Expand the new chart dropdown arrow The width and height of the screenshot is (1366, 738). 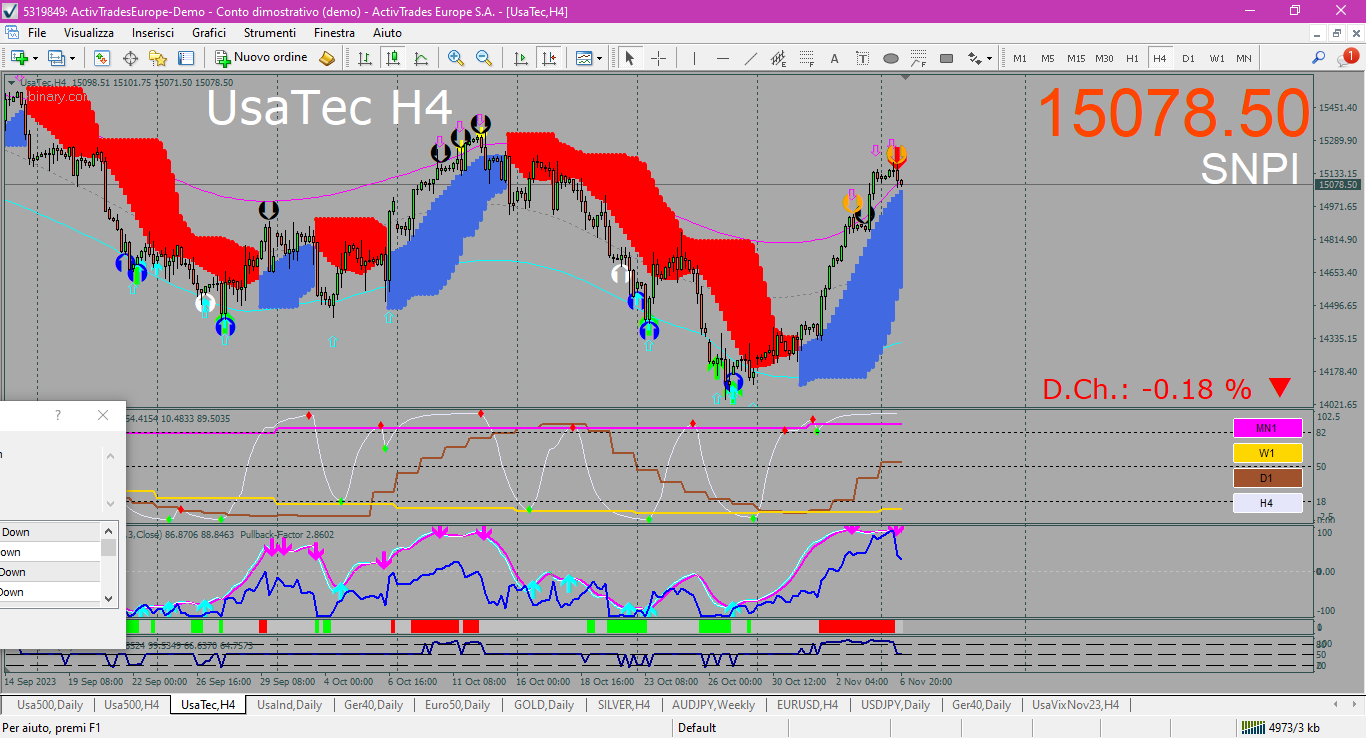[35, 59]
